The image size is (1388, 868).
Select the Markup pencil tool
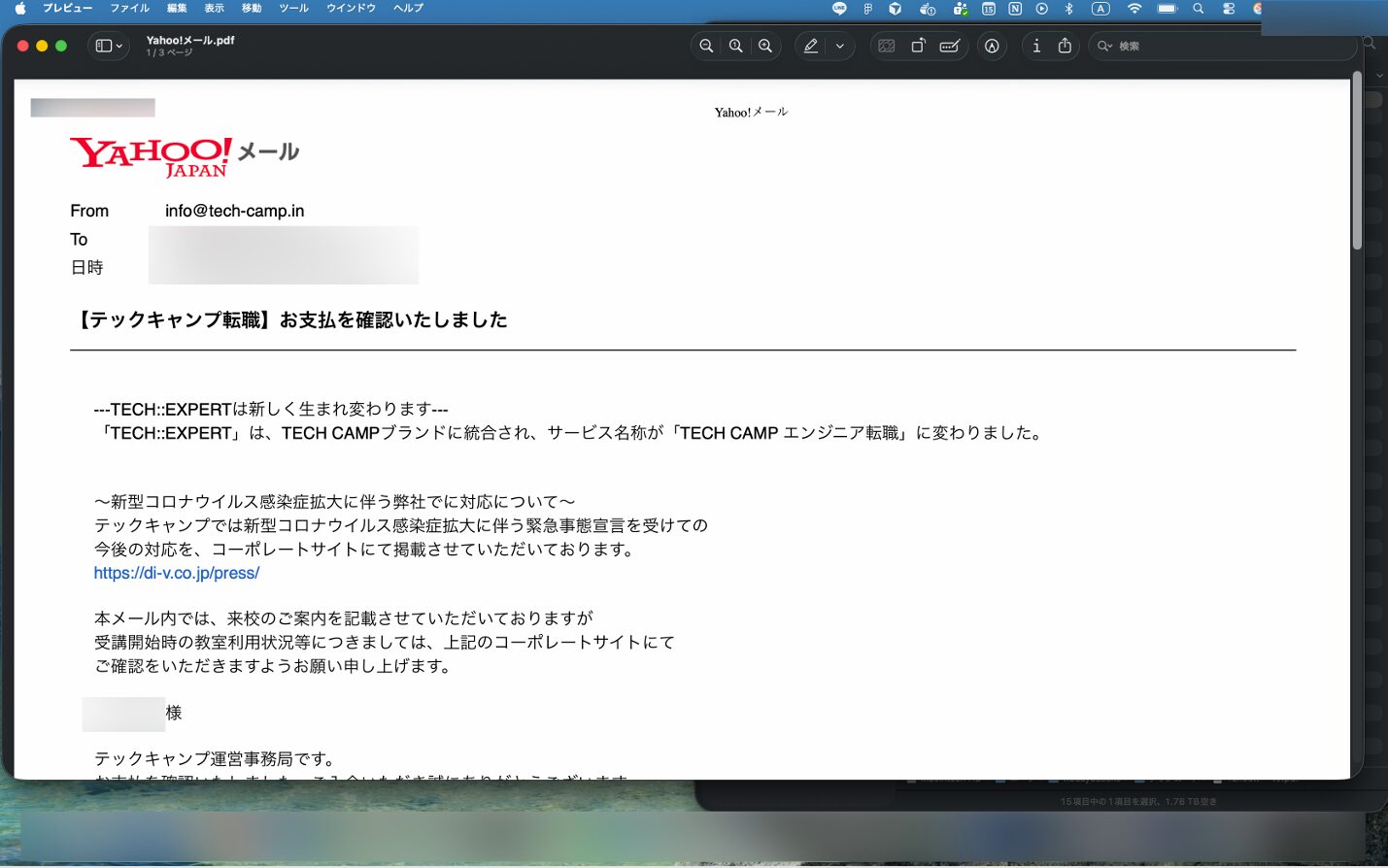(810, 46)
